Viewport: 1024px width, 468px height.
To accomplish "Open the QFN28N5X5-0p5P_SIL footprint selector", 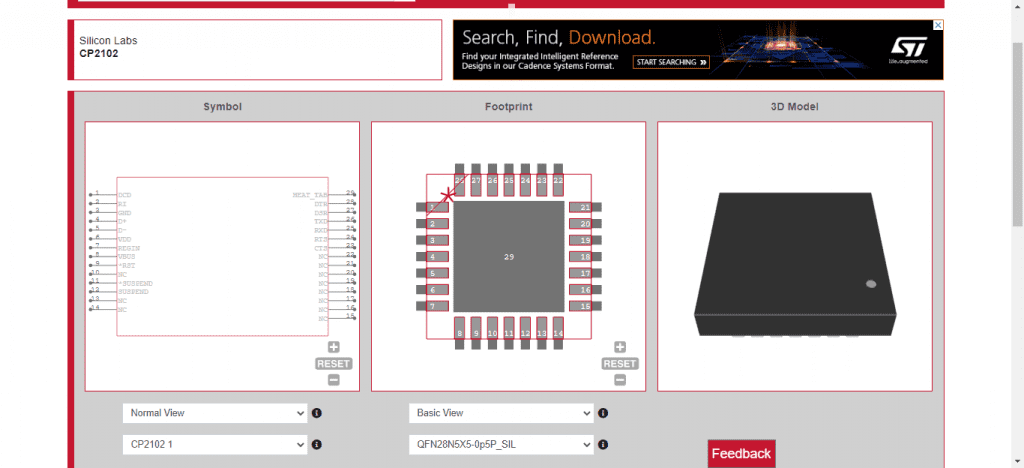I will tap(500, 444).
